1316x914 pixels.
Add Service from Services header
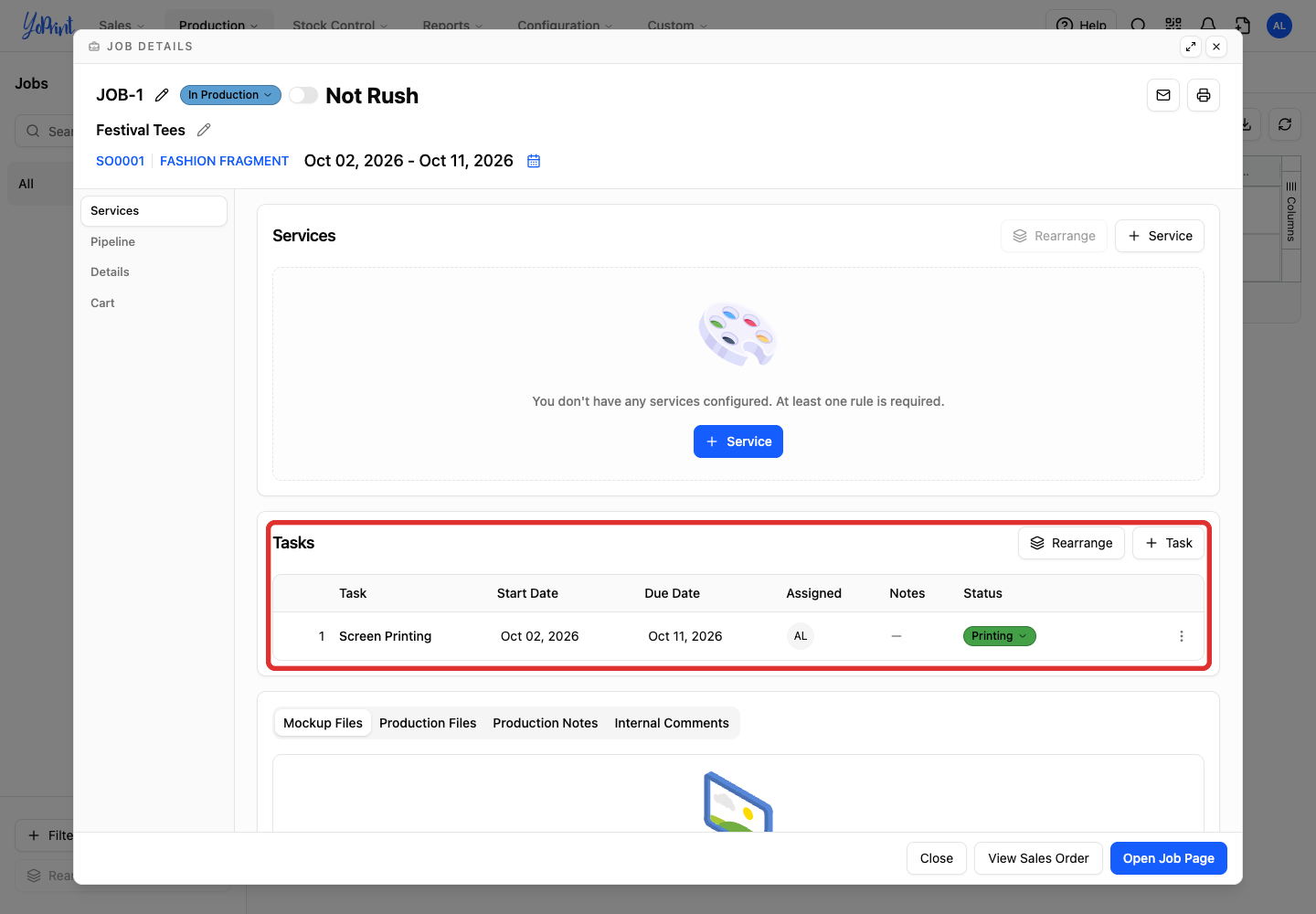1160,236
